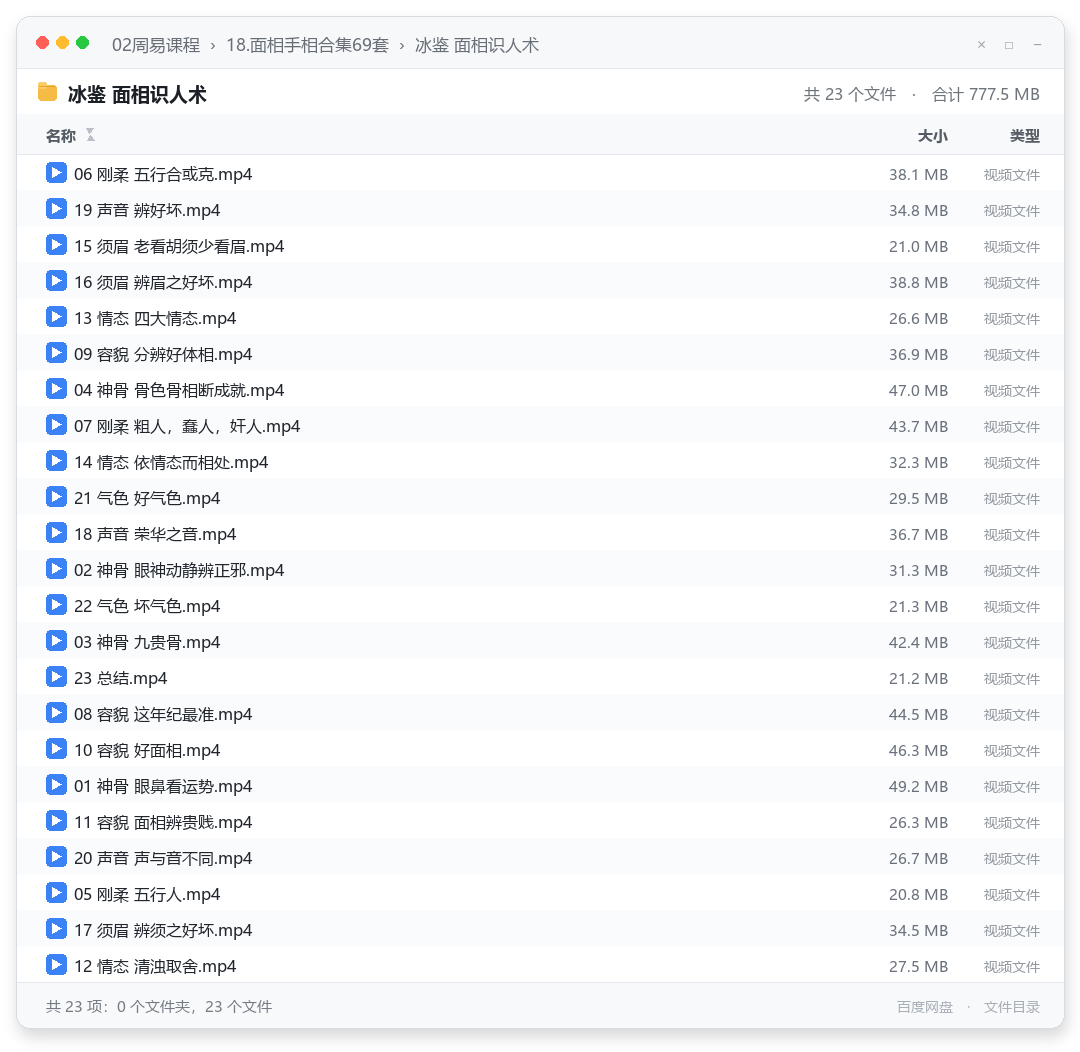Sort the file list by 大小 column
This screenshot has width=1080, height=1052.
(933, 136)
